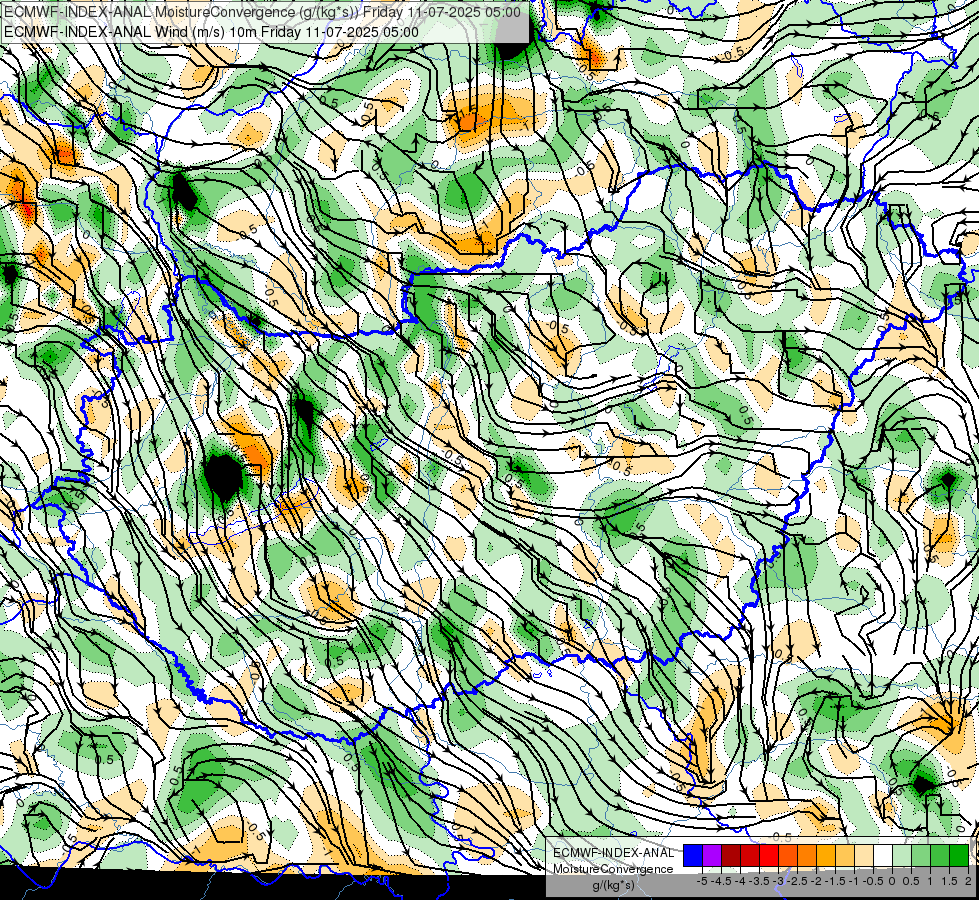Click the darkest green swatch left of 2

click(959, 855)
